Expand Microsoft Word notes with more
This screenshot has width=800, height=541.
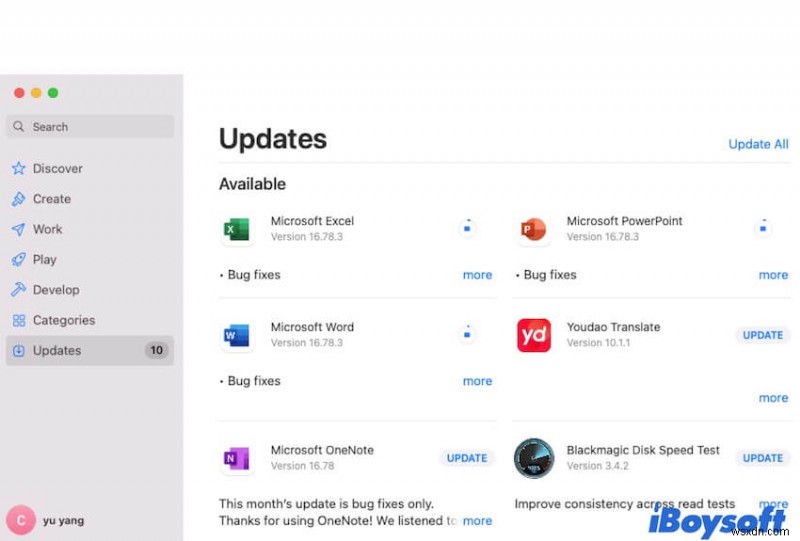click(x=478, y=381)
